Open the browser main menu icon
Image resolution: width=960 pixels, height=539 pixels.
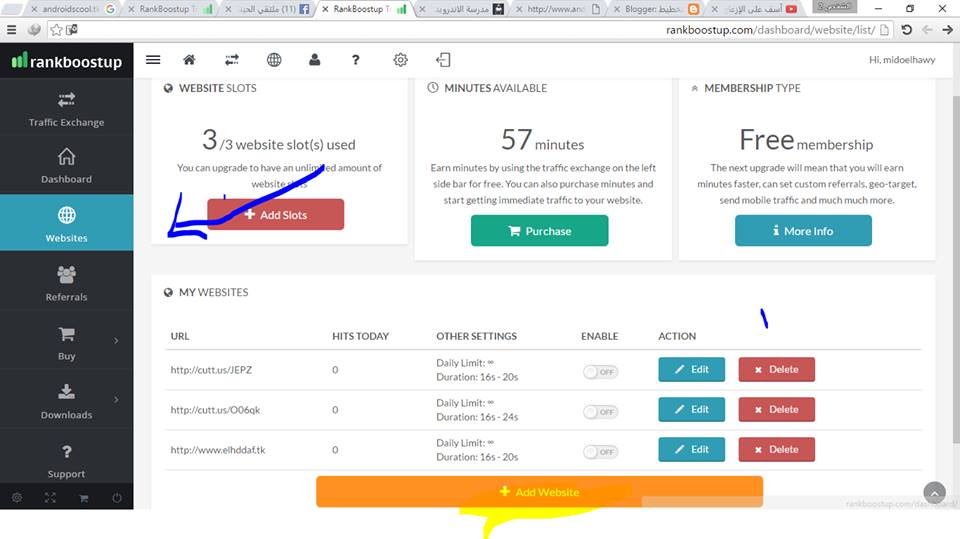[x=12, y=29]
